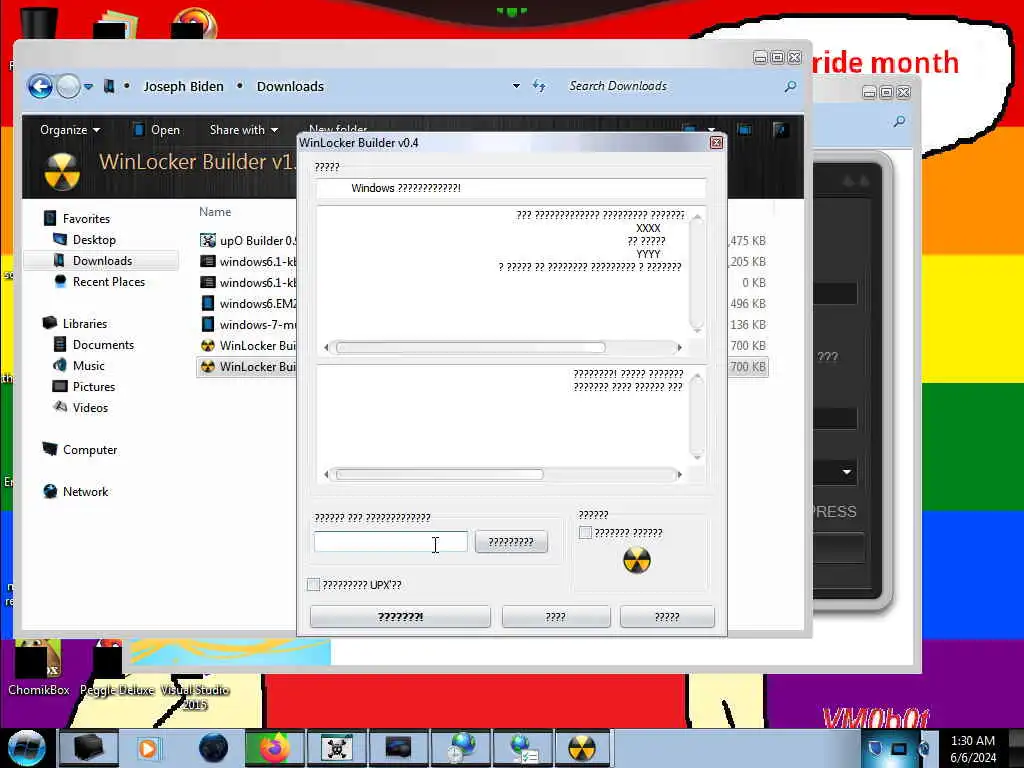
Task: Open media player icon on taskbar
Action: coord(148,748)
